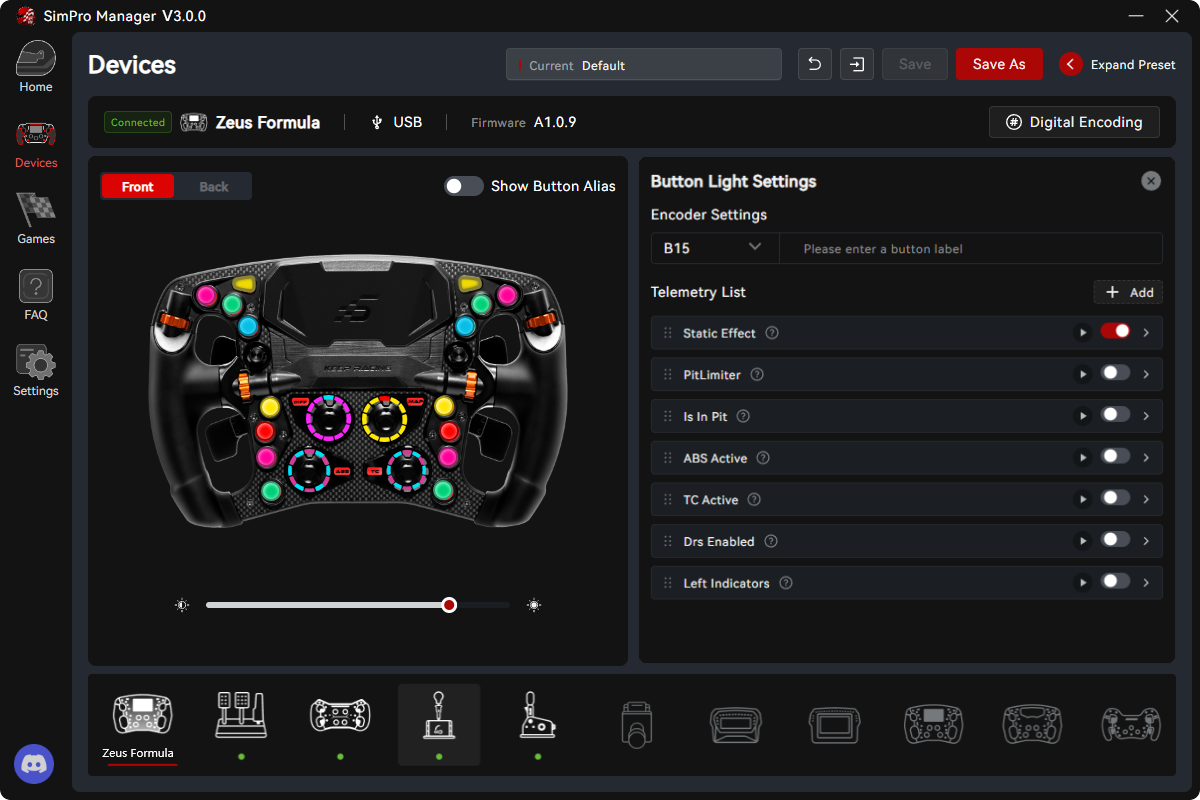Click help icon next to PitLimiter
The height and width of the screenshot is (800, 1200).
[757, 375]
